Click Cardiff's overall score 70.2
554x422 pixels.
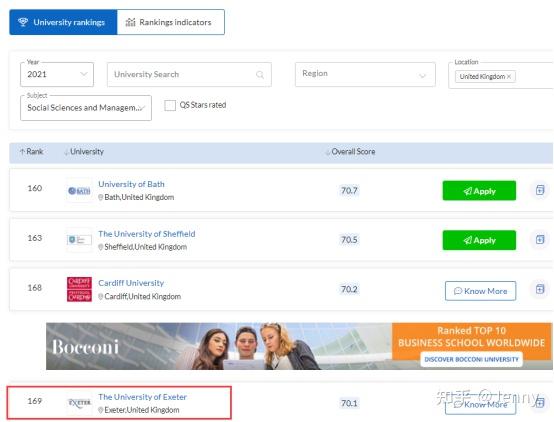(x=349, y=289)
